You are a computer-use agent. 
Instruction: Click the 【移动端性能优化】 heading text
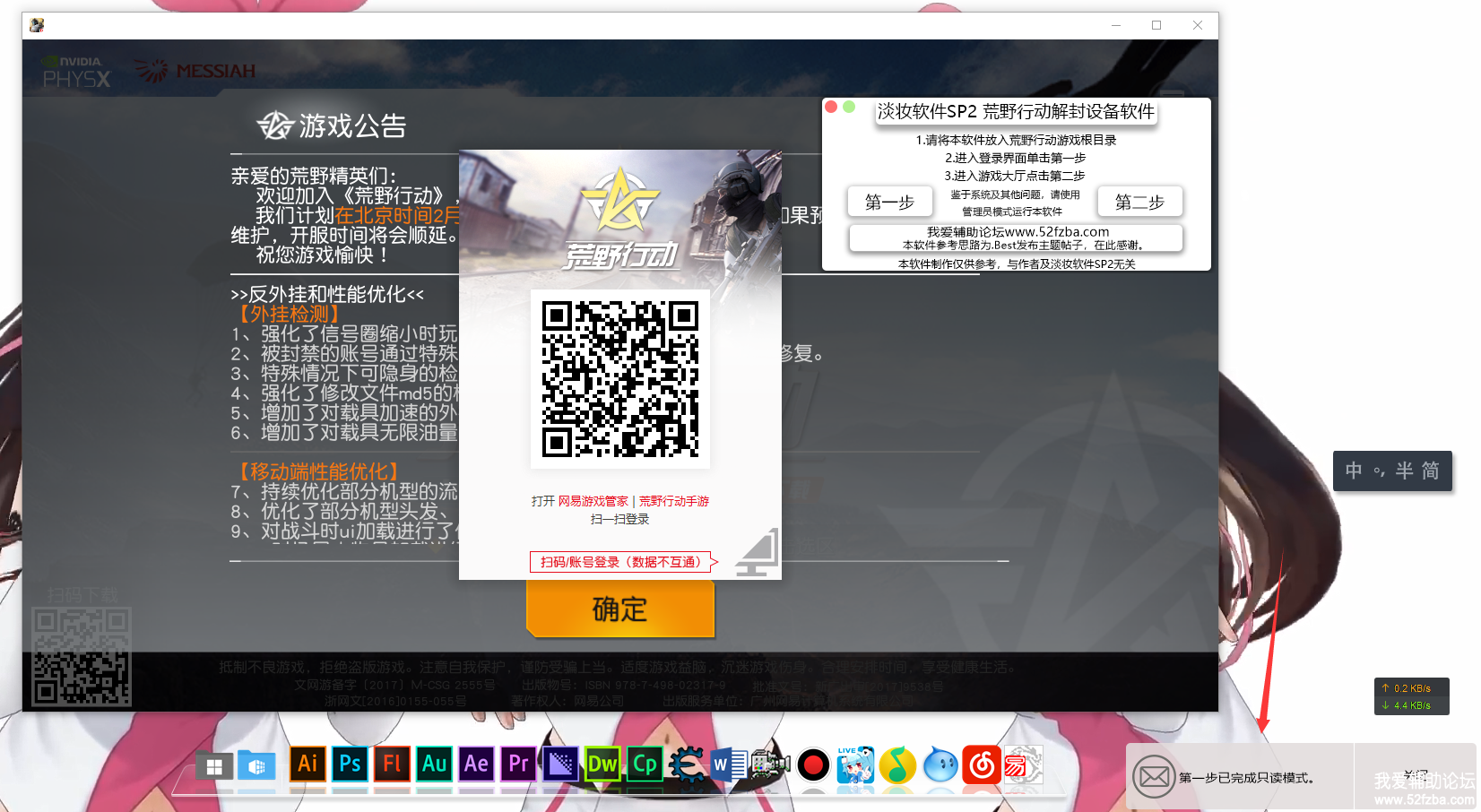318,471
